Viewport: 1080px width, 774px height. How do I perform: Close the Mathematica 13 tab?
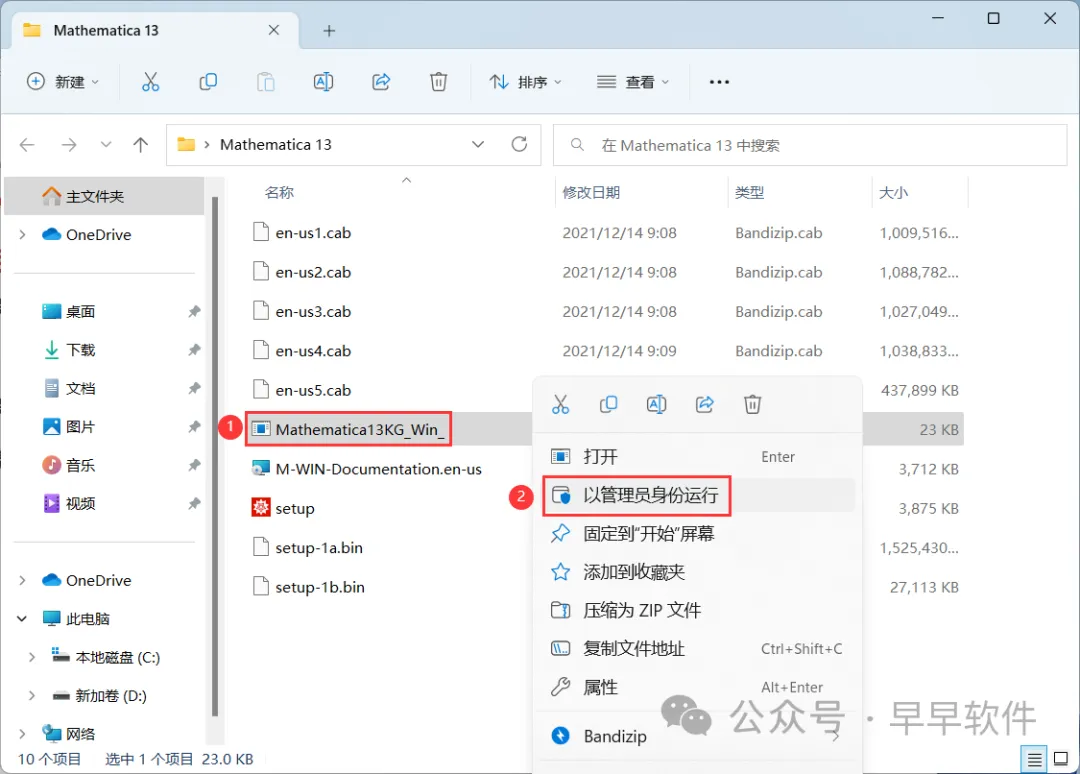pos(273,30)
